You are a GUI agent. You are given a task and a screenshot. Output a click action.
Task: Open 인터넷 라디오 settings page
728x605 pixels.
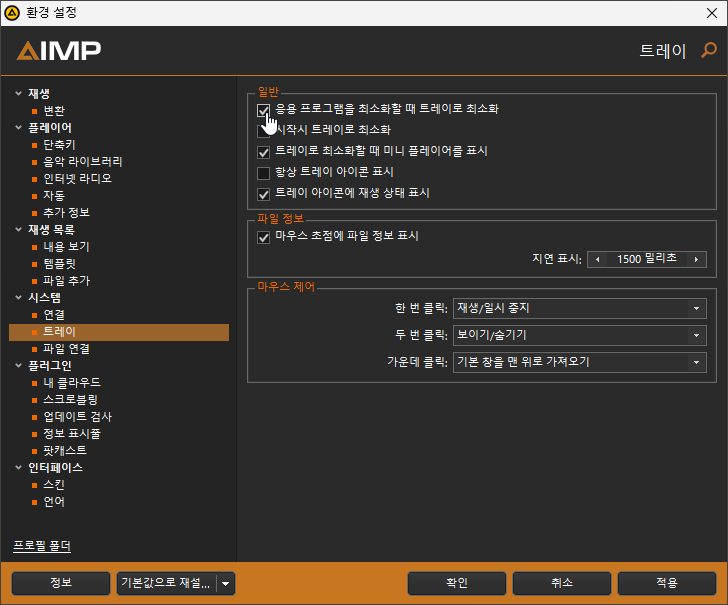coord(78,179)
